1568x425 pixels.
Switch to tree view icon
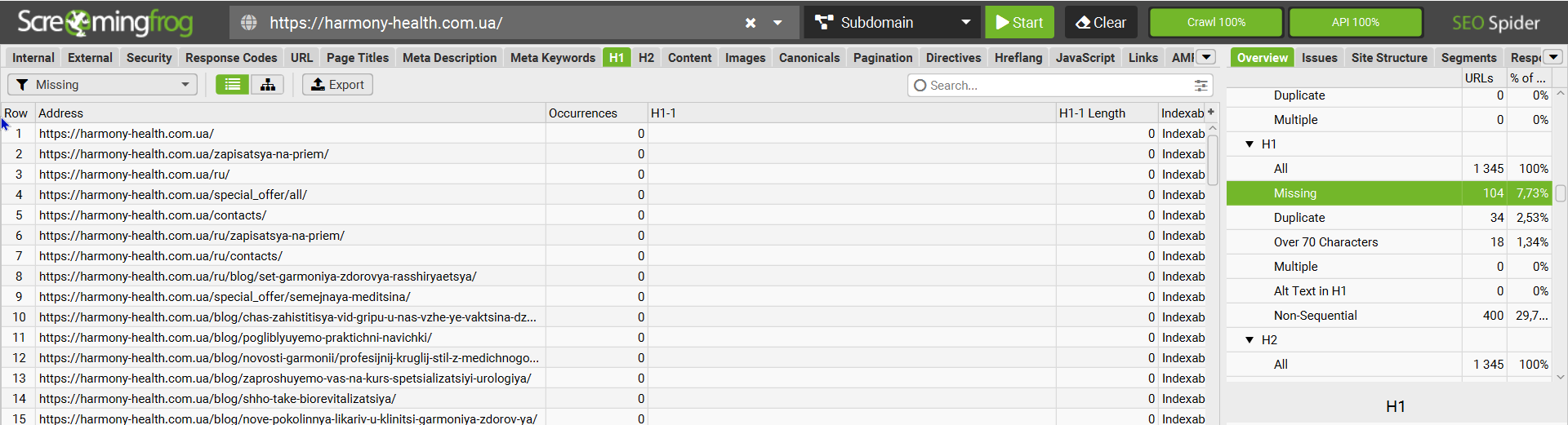pos(268,85)
